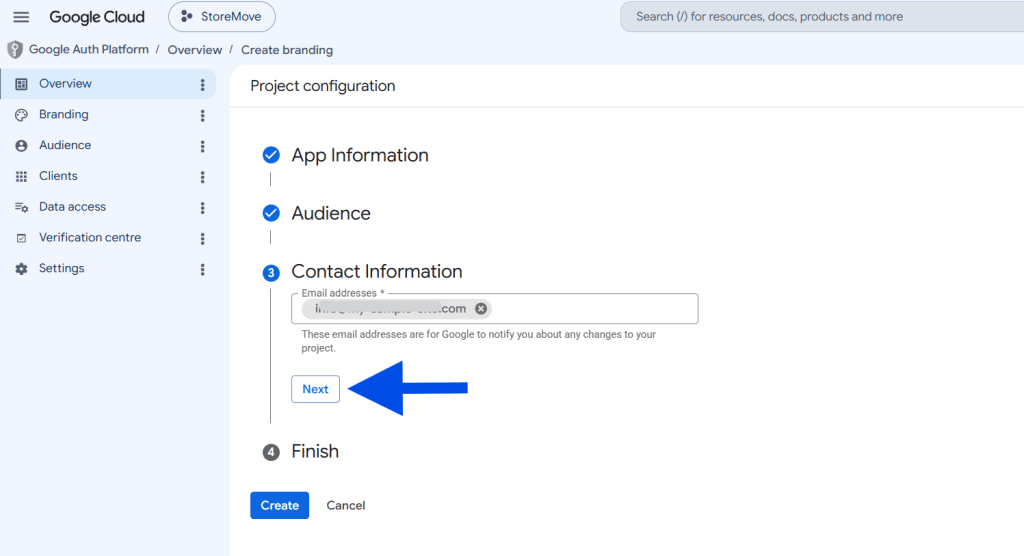Click the Google Auth Platform shield icon

(14, 50)
